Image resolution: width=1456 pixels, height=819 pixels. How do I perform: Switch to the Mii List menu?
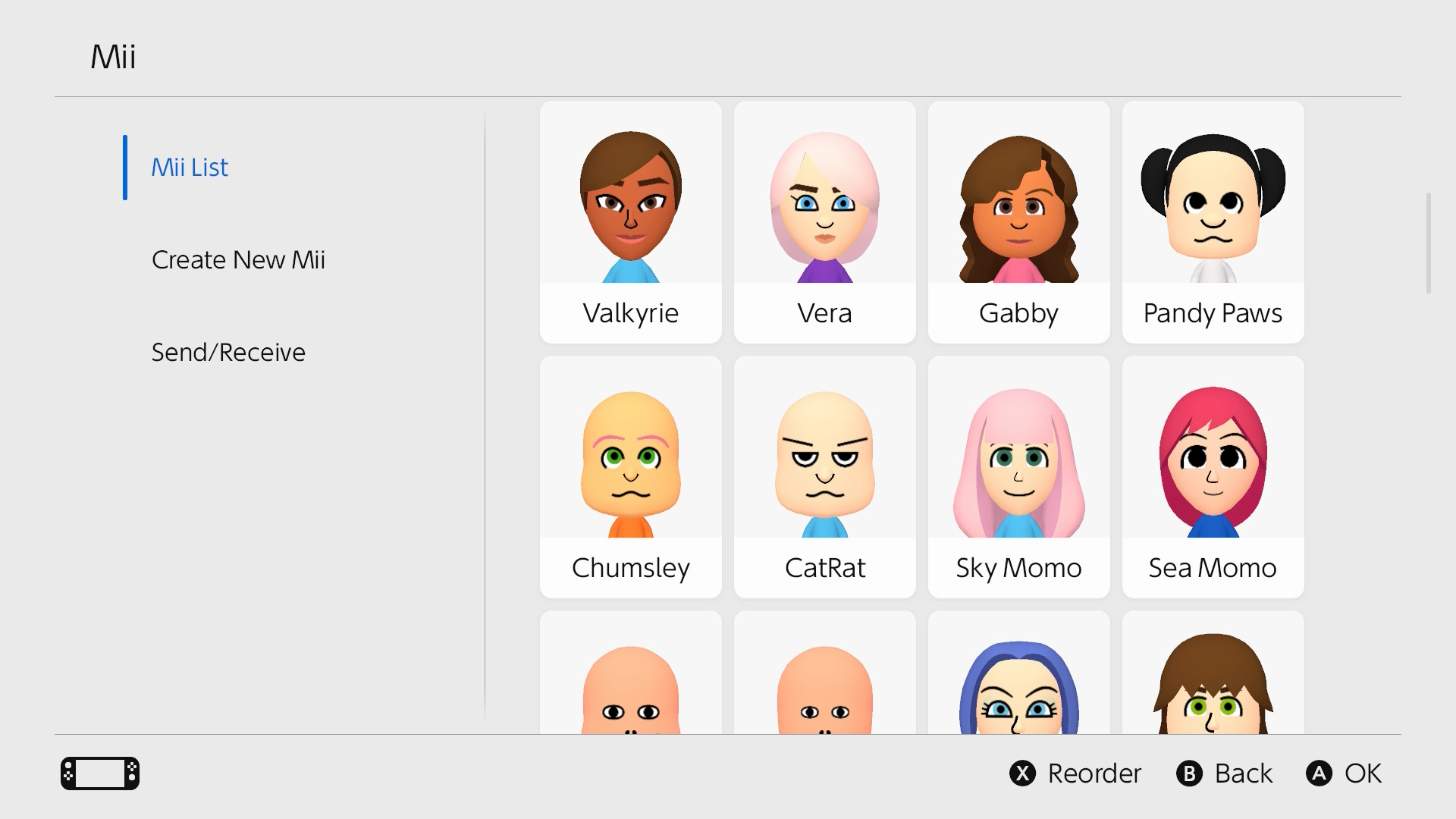190,168
